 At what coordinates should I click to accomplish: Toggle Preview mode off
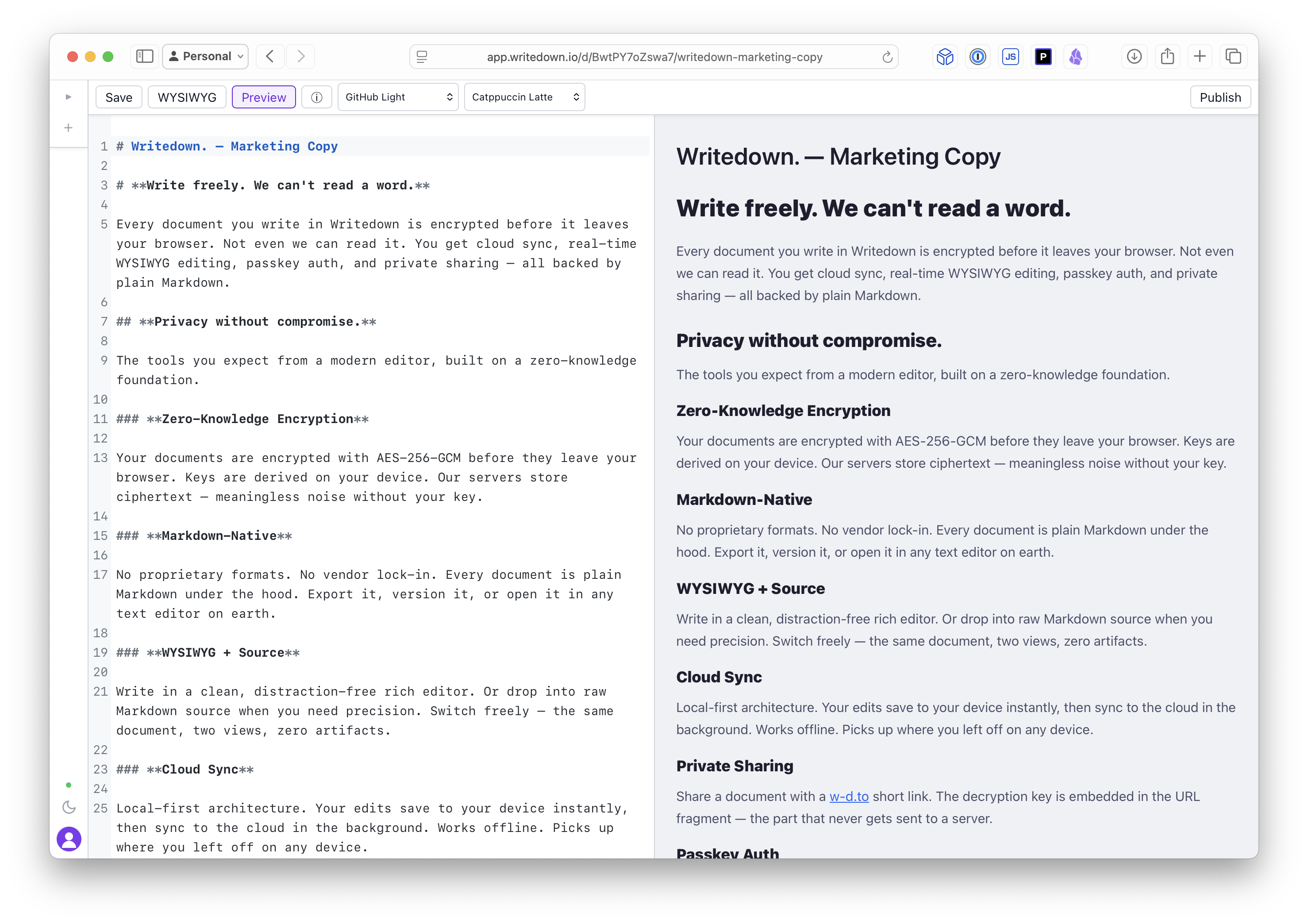coord(264,97)
